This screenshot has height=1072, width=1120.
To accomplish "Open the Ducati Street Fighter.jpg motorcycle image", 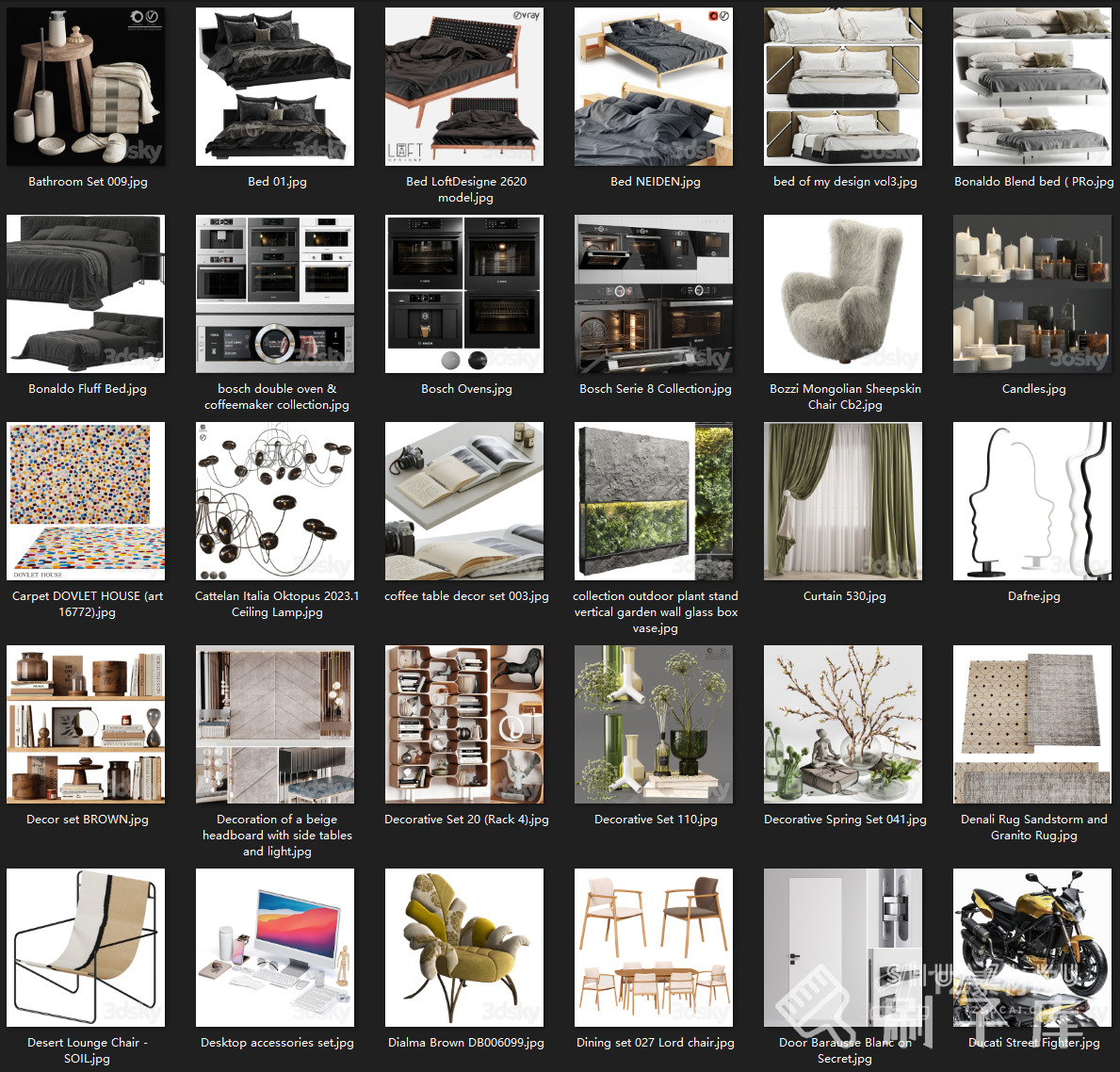I will pos(1032,948).
